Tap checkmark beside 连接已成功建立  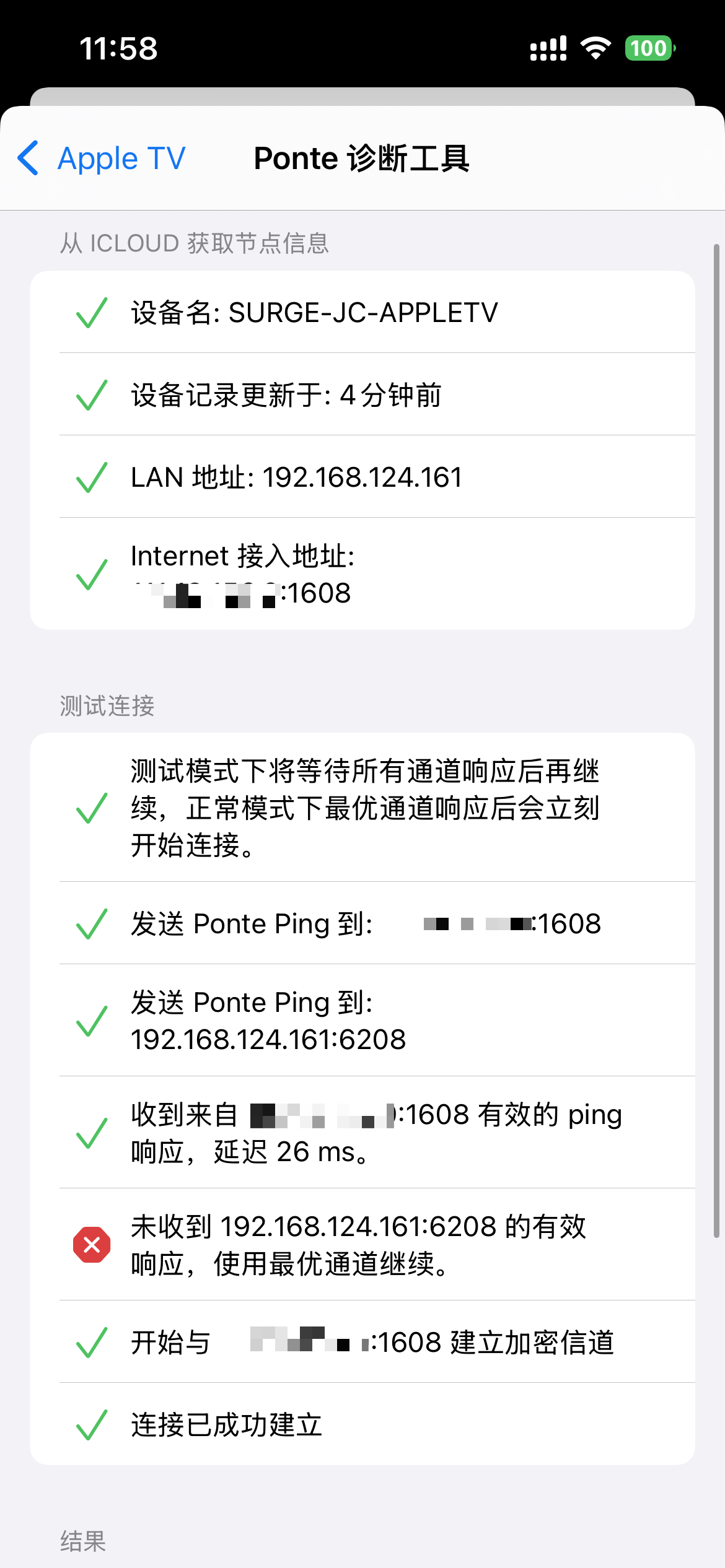click(x=92, y=1424)
